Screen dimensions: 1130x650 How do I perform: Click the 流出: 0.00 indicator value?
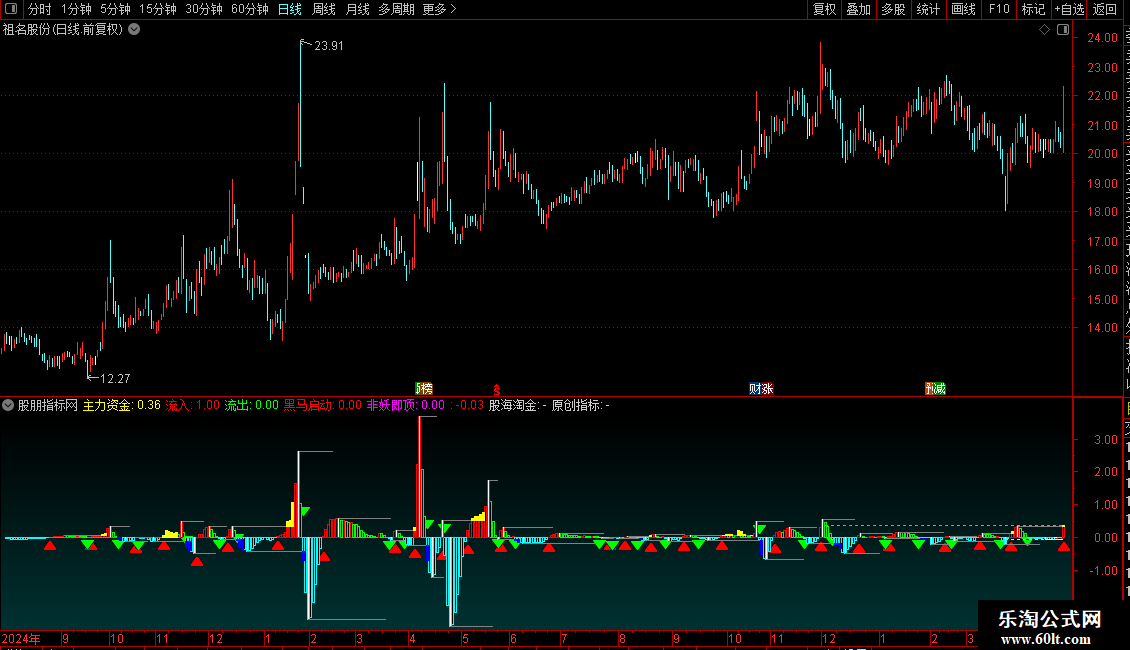coord(251,405)
